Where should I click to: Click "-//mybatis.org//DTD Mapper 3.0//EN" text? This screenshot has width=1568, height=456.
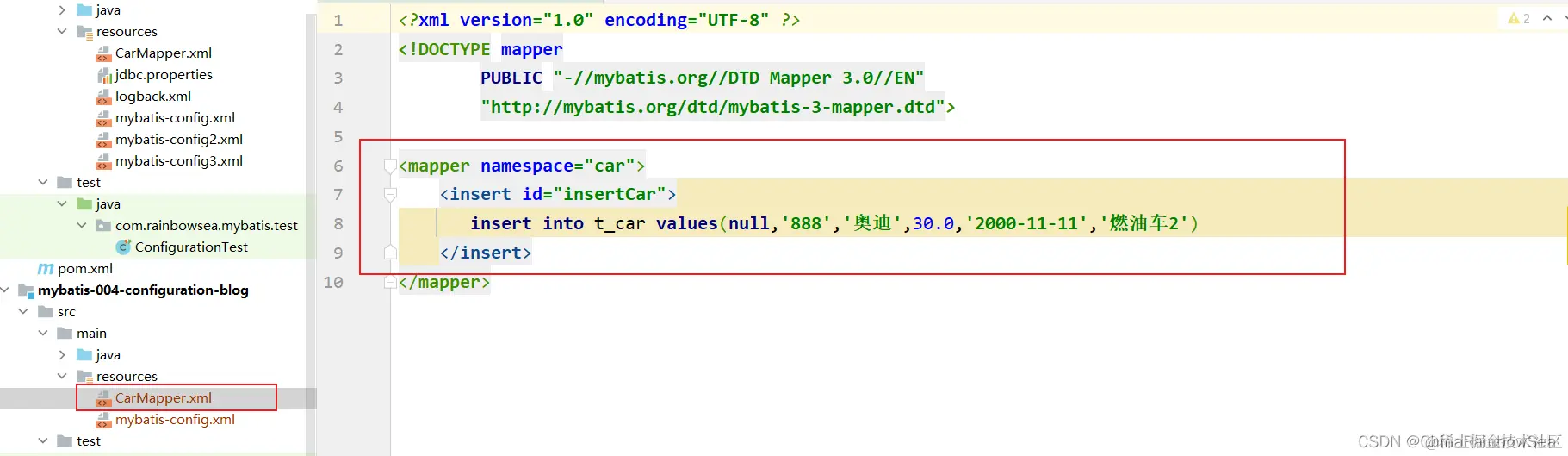(739, 78)
